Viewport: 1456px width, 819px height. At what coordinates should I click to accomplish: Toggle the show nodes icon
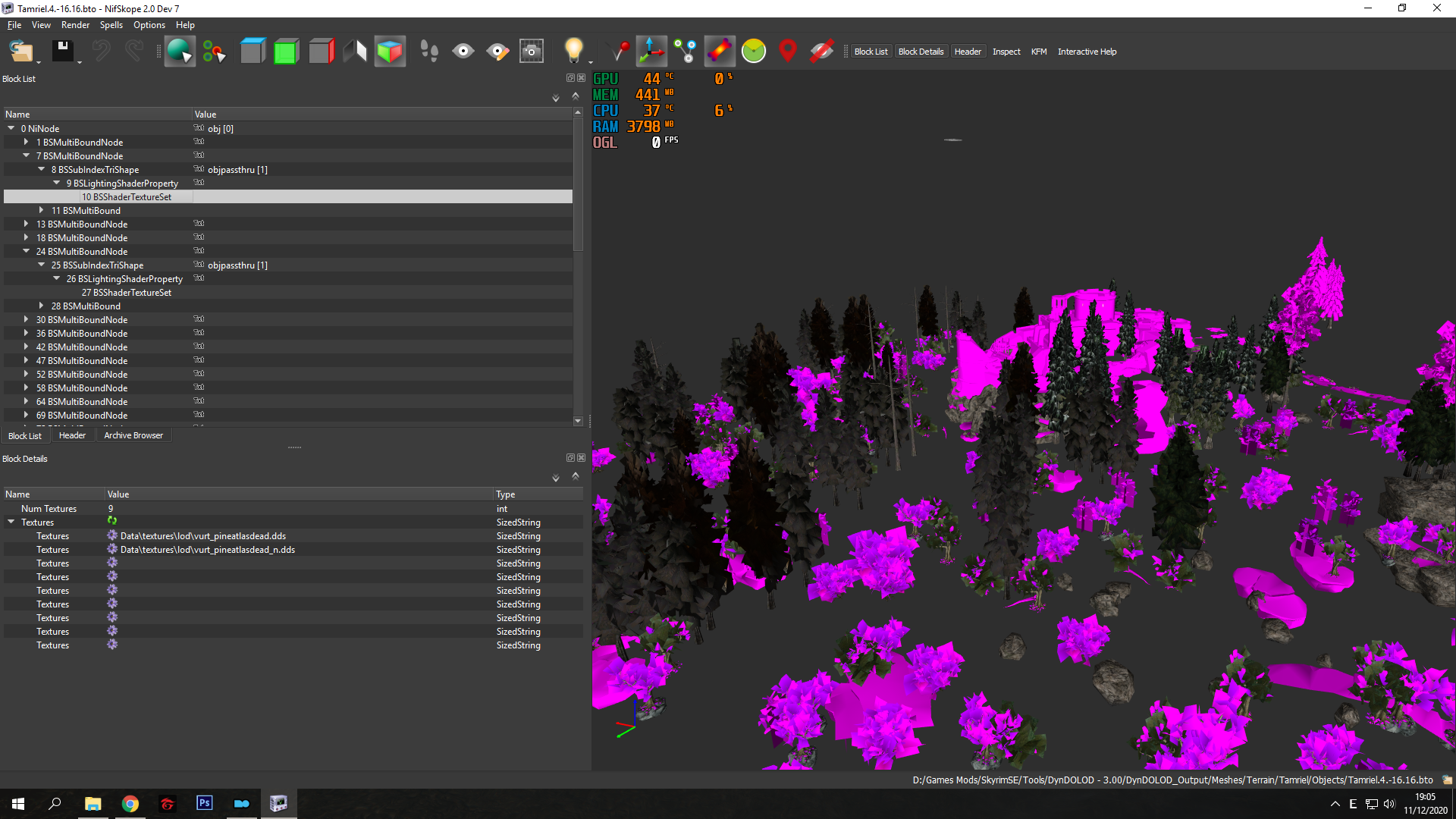click(686, 52)
